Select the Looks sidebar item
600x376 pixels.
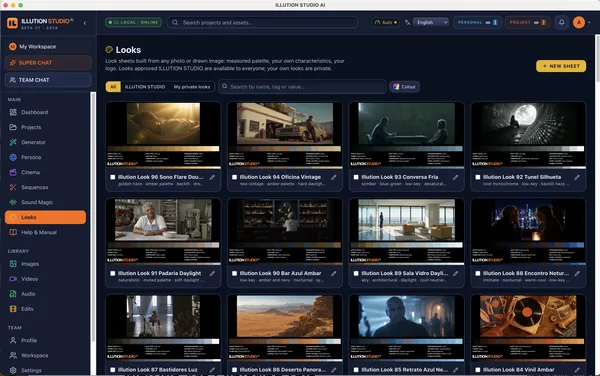[x=45, y=217]
